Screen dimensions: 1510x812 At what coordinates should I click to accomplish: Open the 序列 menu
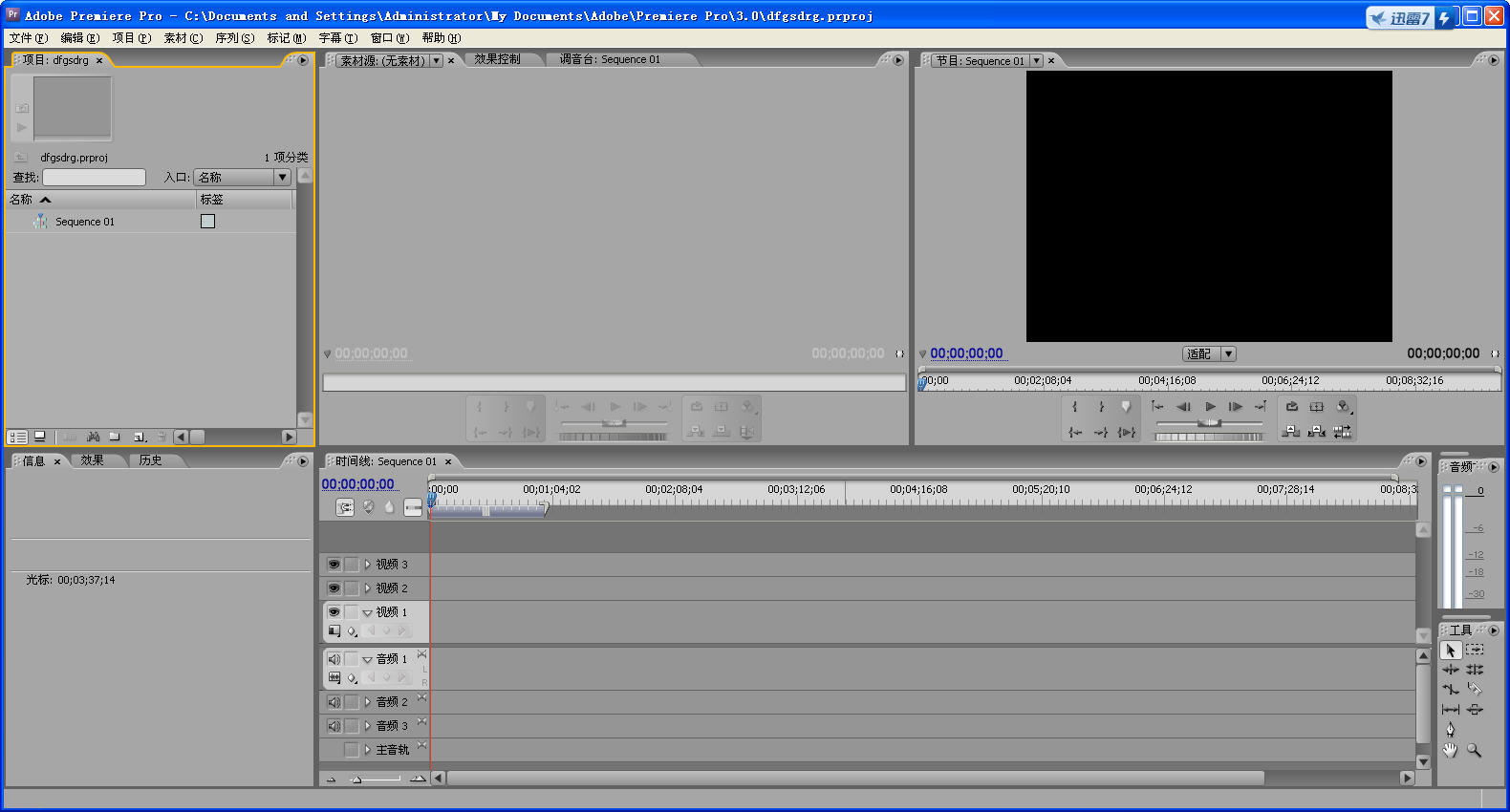coord(234,38)
